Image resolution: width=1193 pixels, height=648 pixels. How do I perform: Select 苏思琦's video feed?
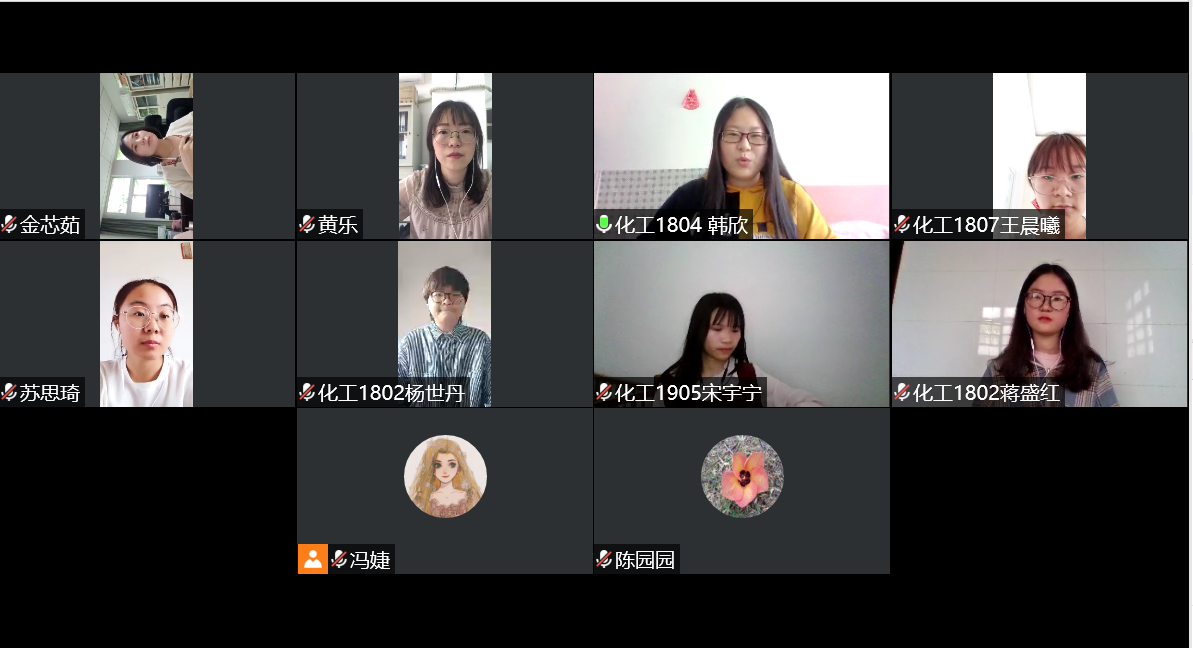146,324
